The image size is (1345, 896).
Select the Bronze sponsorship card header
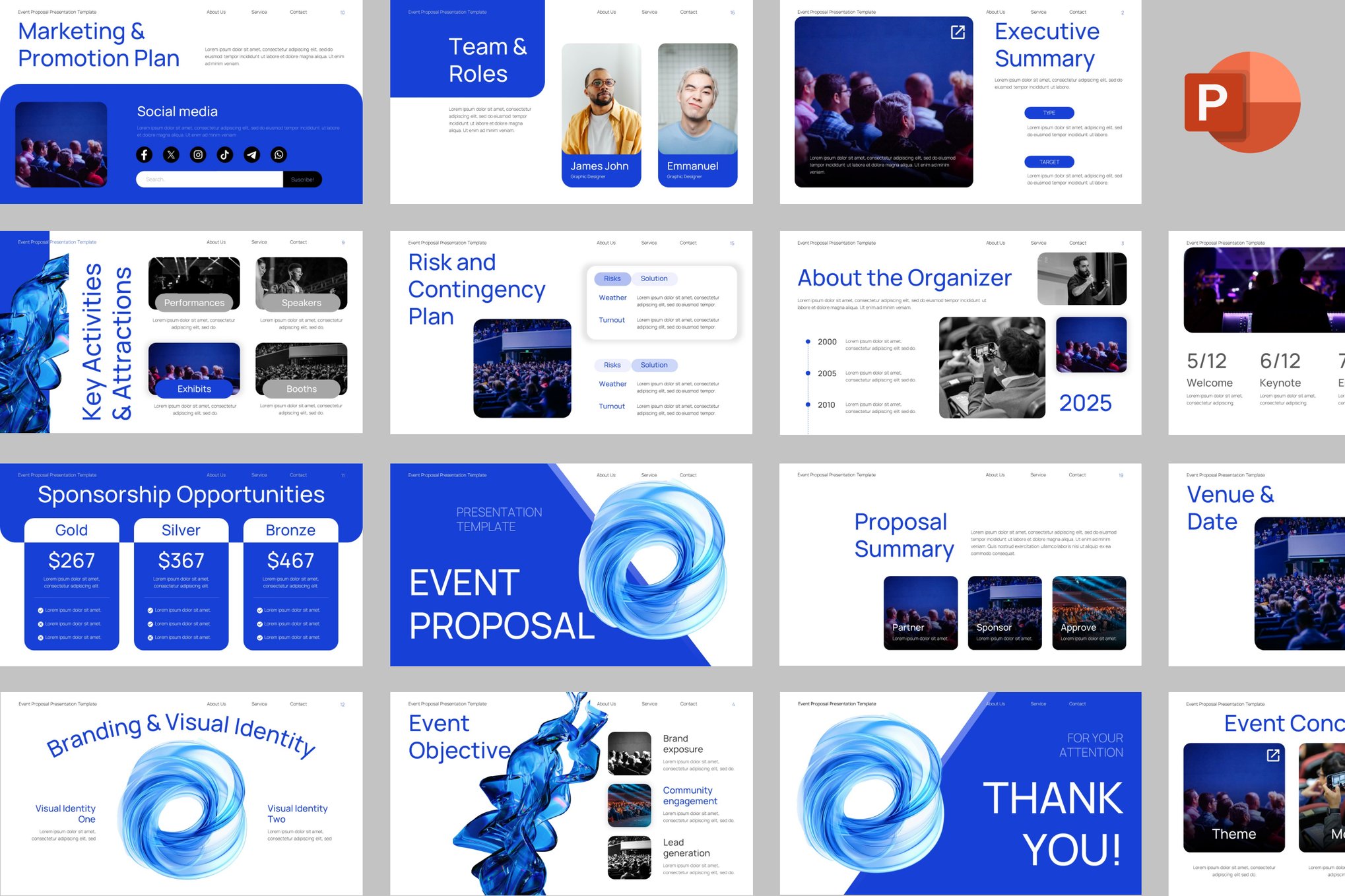(290, 530)
